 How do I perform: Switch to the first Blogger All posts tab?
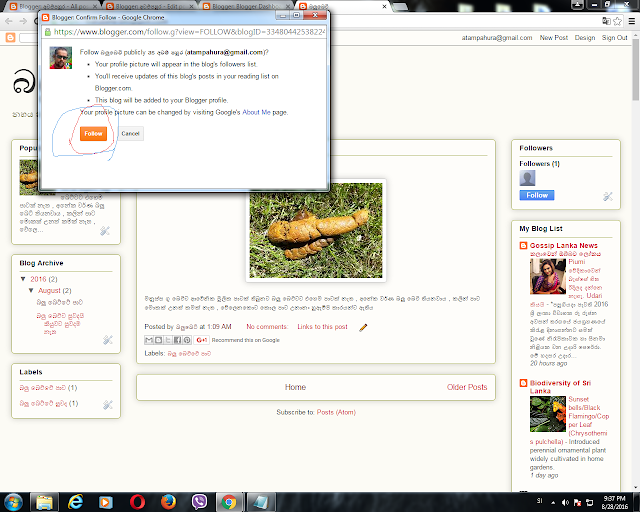(x=52, y=7)
